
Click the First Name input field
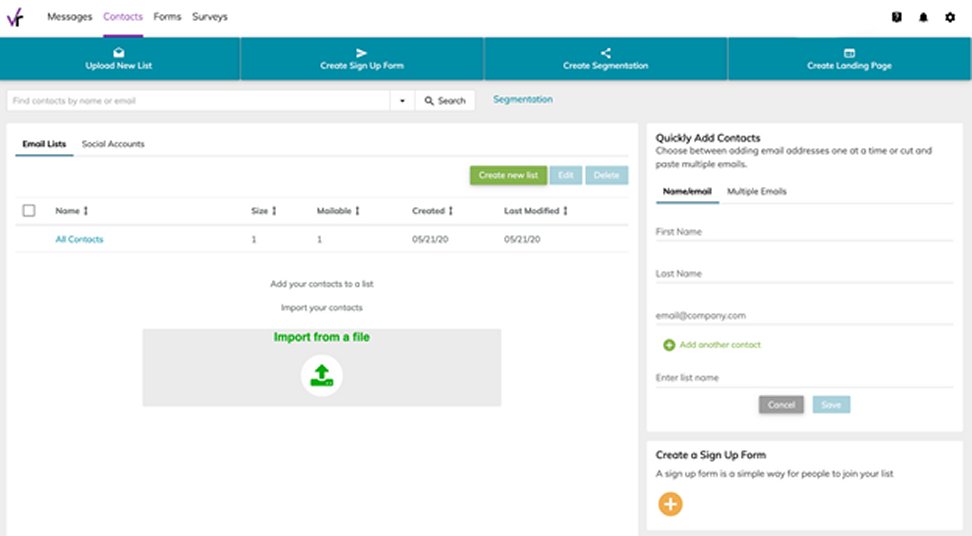click(804, 232)
